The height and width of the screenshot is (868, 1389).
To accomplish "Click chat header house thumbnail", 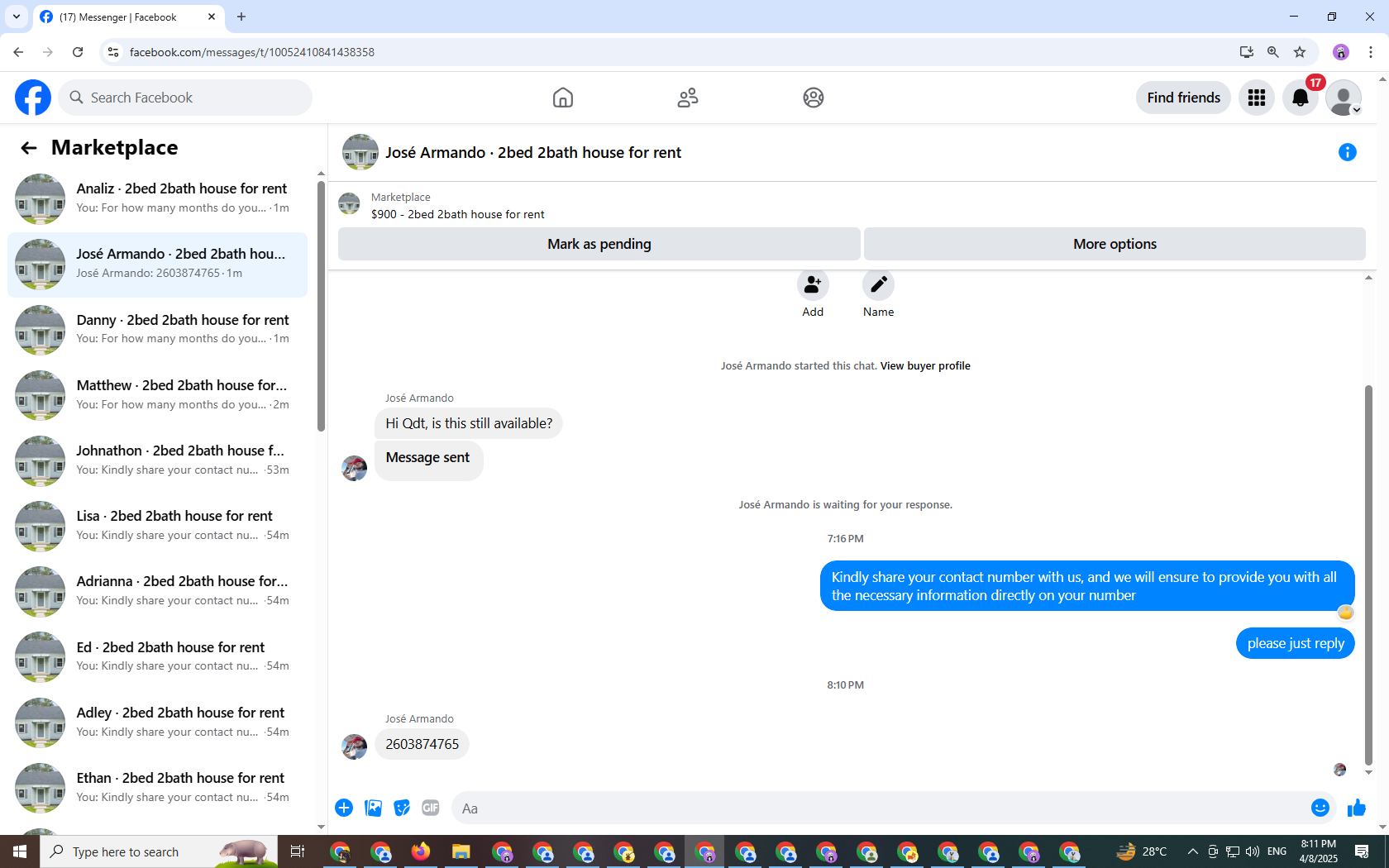I will (360, 152).
